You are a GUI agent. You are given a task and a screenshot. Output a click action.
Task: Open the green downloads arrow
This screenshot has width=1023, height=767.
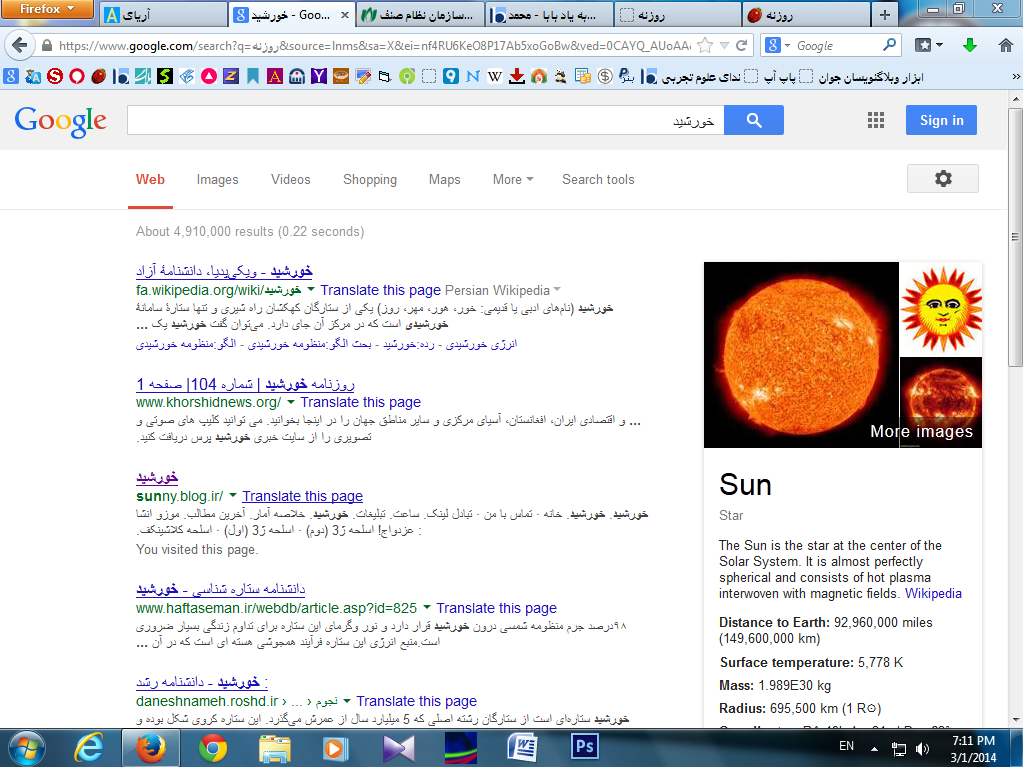pos(969,46)
